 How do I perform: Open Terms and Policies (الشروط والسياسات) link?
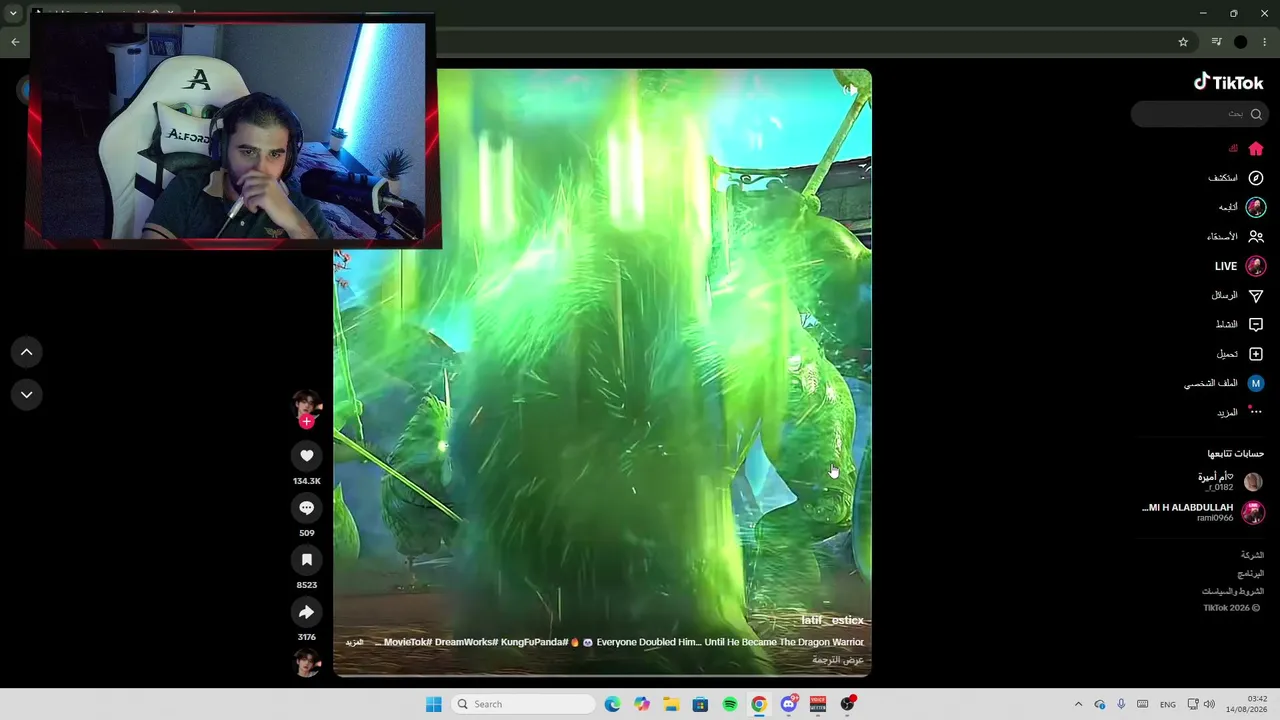click(x=1233, y=592)
